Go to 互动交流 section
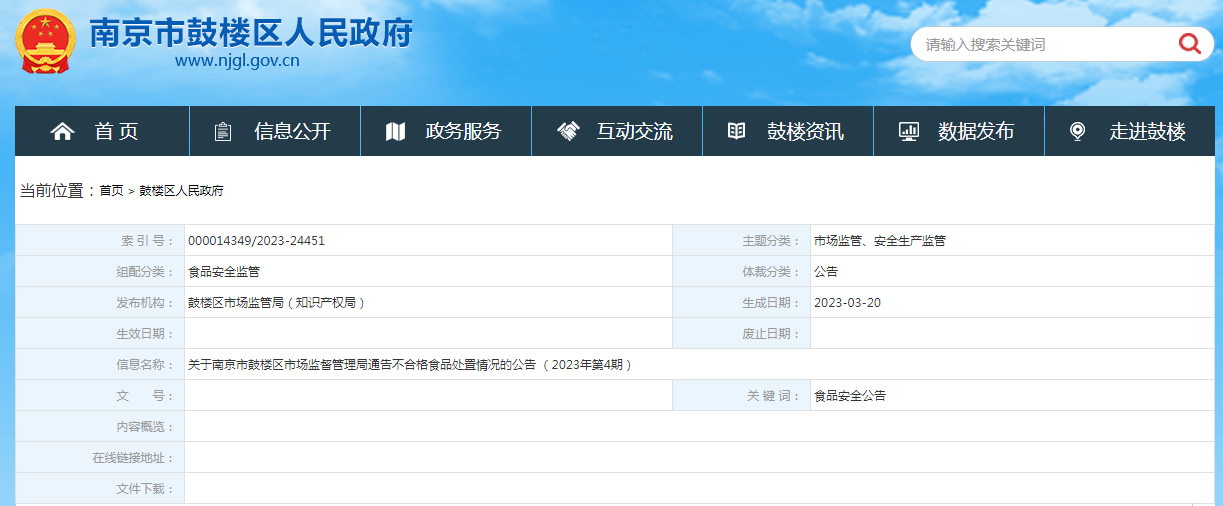 coord(635,132)
